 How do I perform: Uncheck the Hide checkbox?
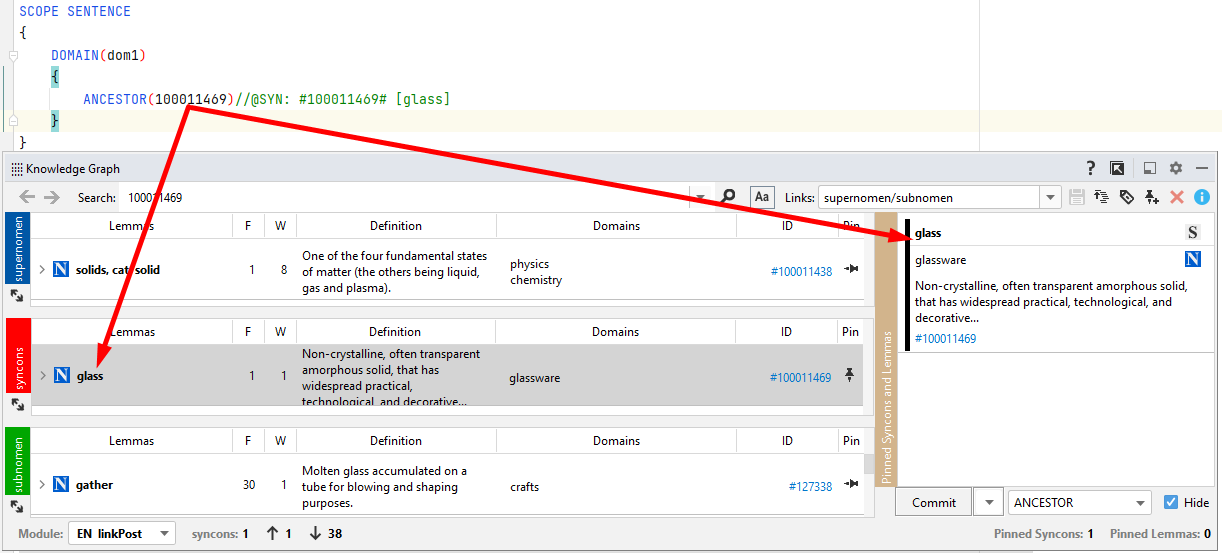1171,503
